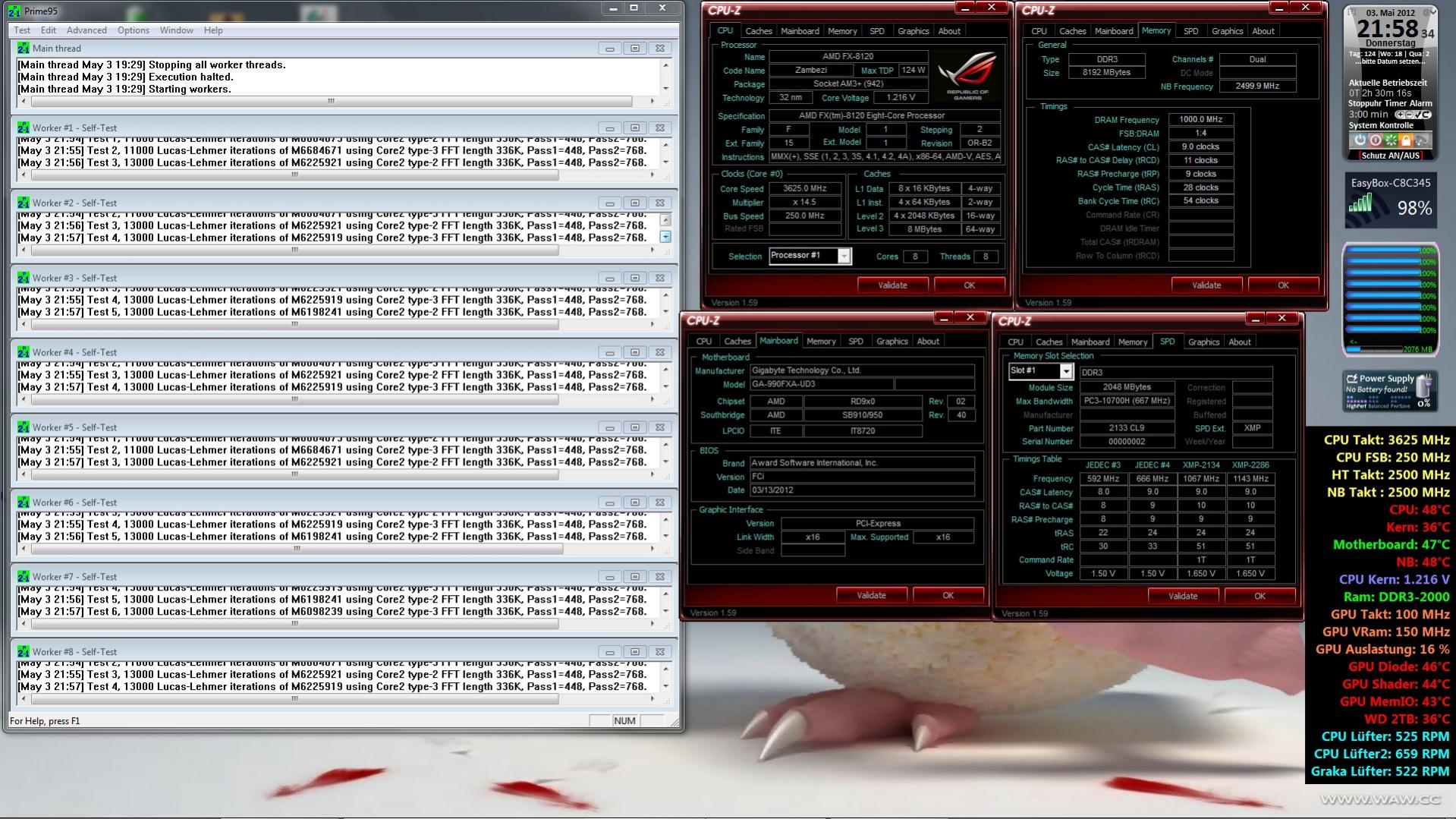Click the checkmark icon beside the 3:00 min timer
Screen dimensions: 1456x819
(1417, 115)
